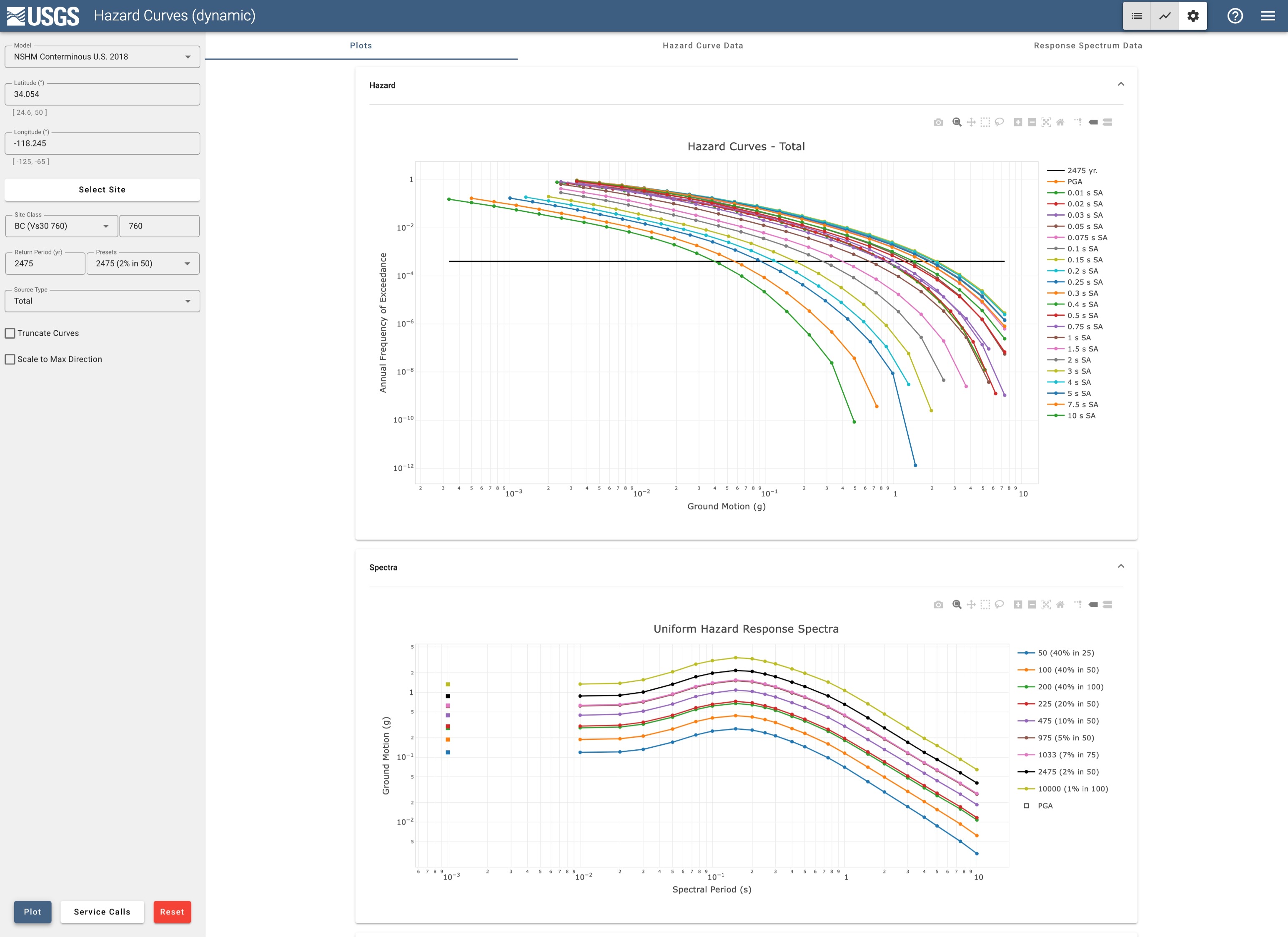Switch to the Hazard Curve Data tab
The image size is (1288, 937).
pyautogui.click(x=703, y=45)
